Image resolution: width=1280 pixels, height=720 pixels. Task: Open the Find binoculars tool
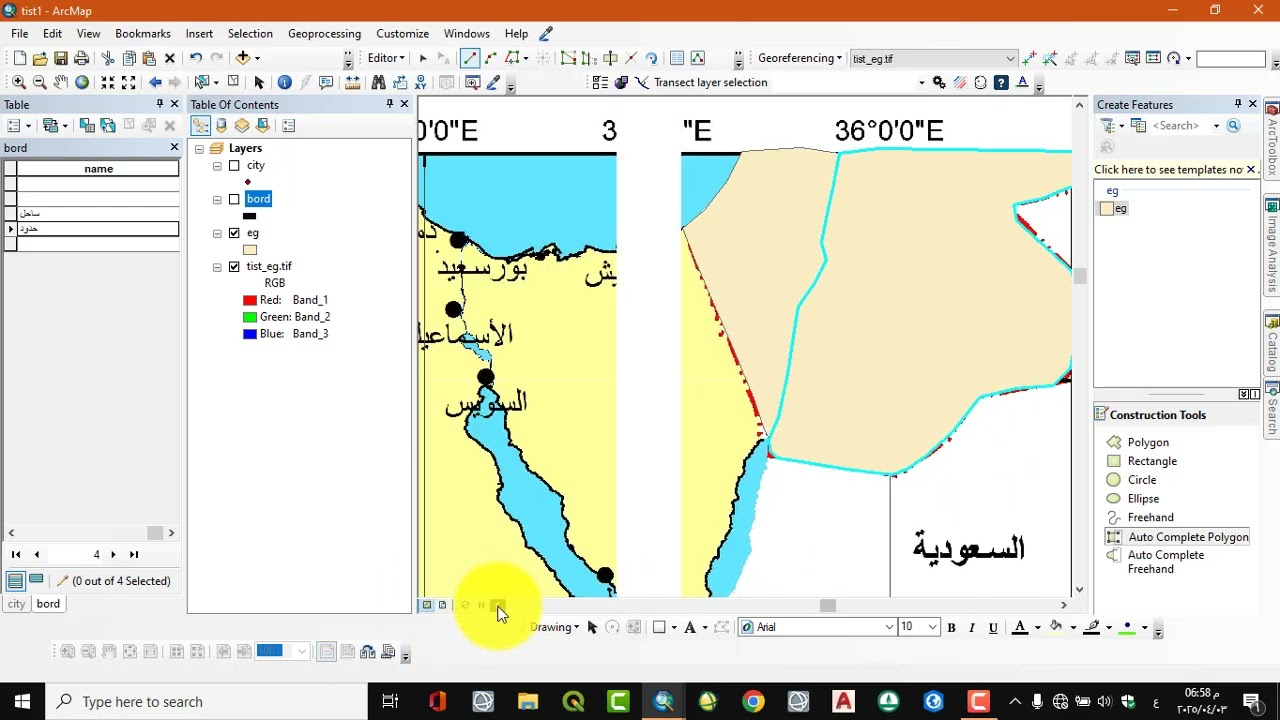point(378,82)
